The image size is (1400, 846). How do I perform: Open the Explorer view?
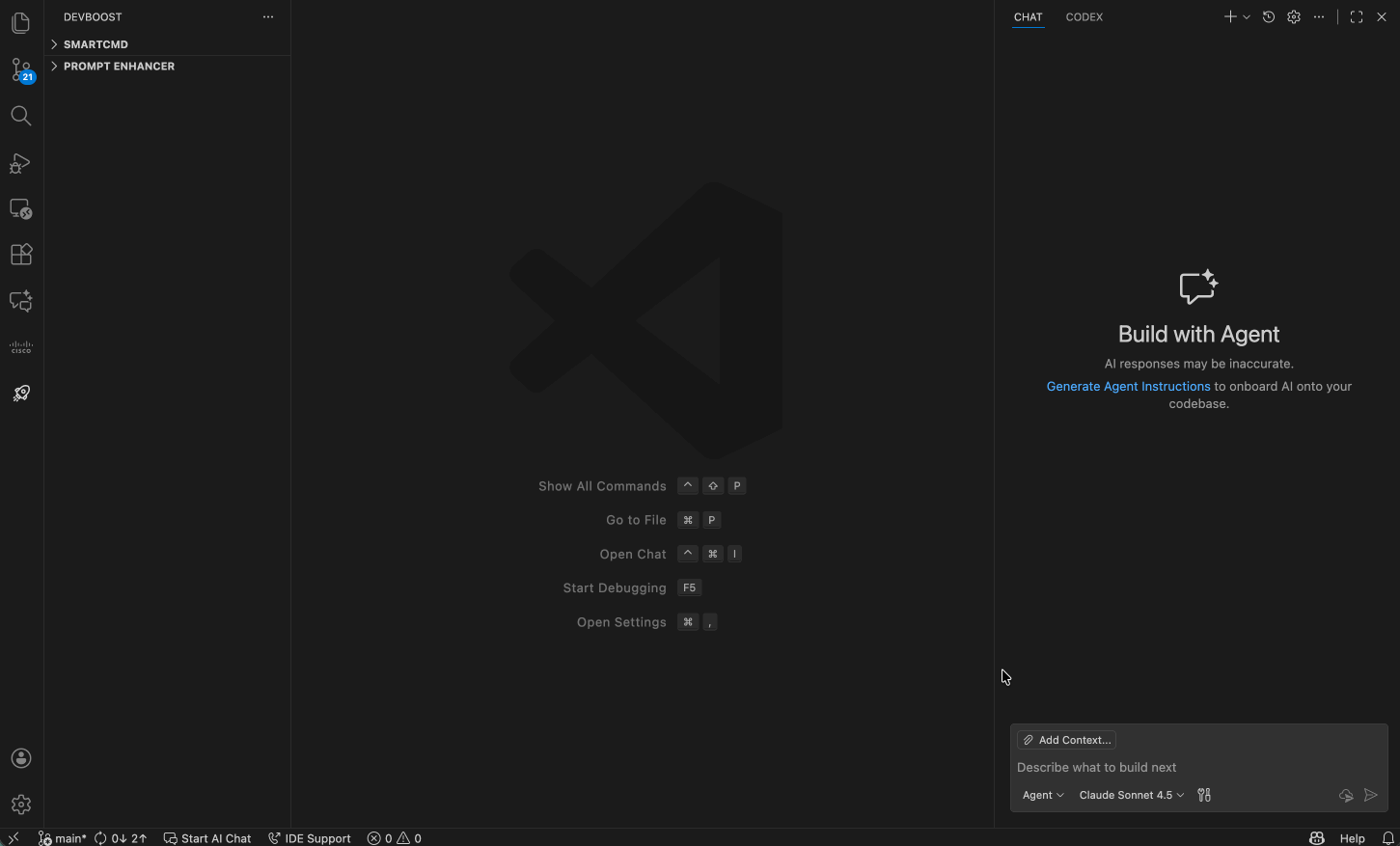pos(20,22)
